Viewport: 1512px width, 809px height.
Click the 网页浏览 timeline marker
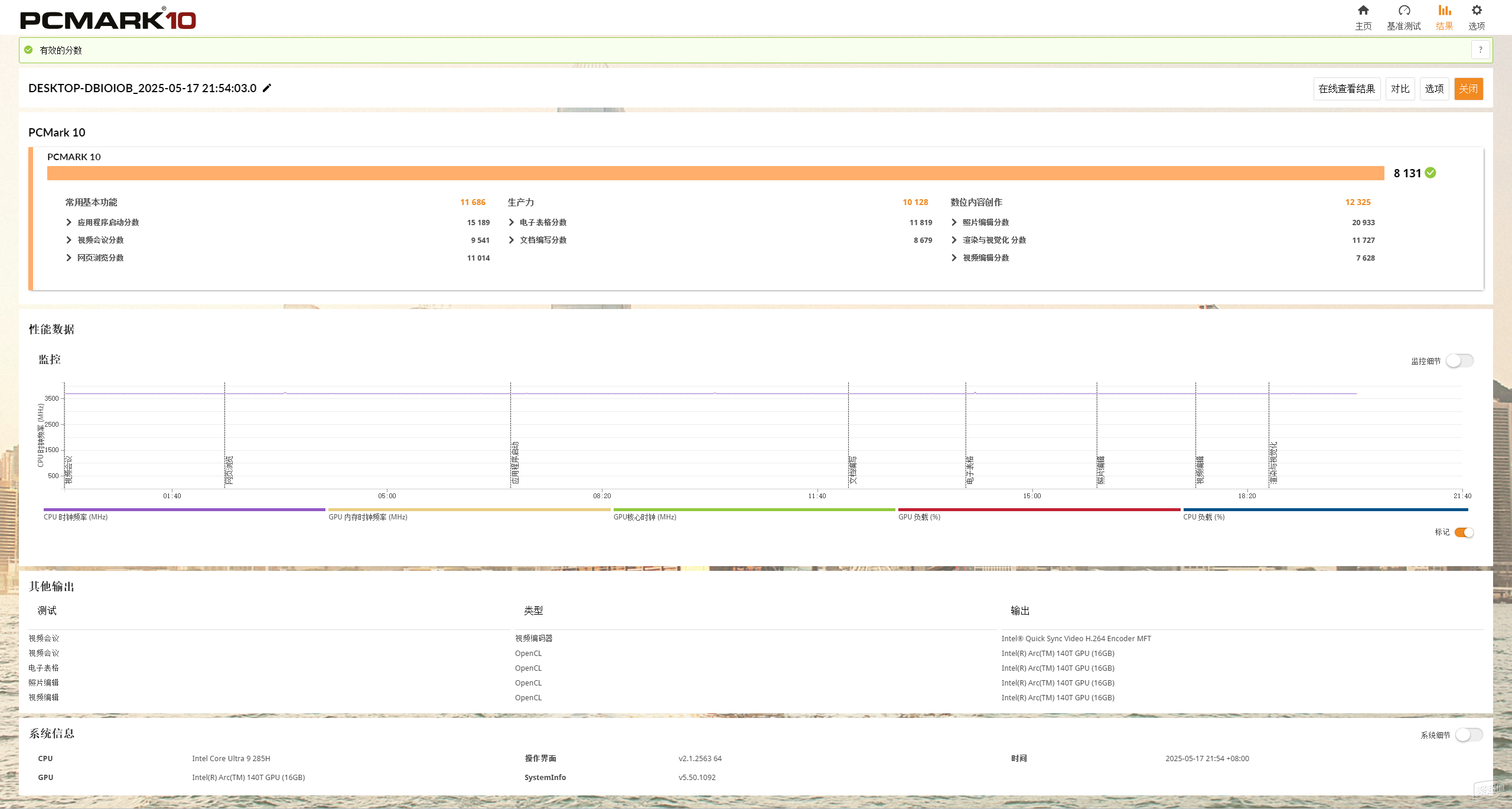(x=229, y=470)
